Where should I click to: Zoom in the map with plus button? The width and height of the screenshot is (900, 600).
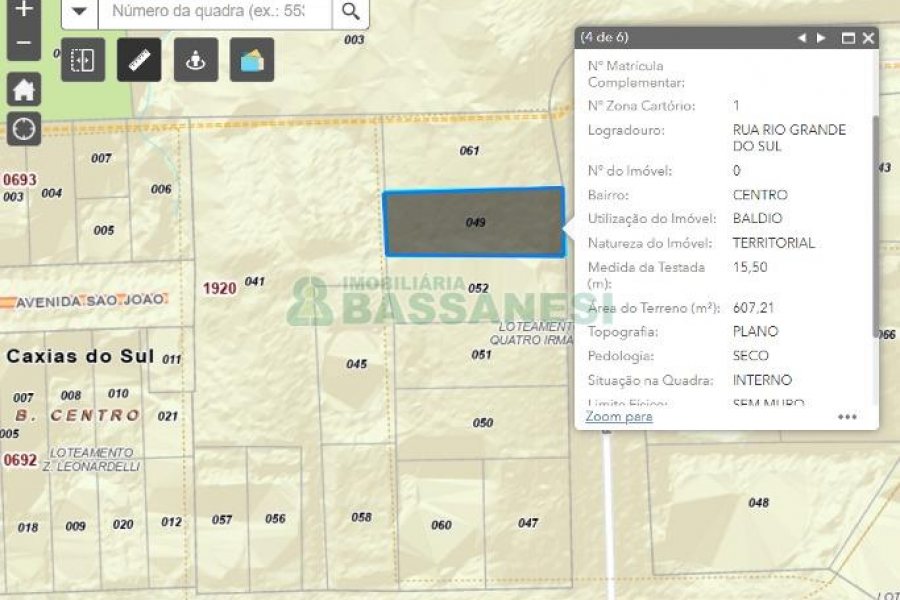click(x=24, y=10)
